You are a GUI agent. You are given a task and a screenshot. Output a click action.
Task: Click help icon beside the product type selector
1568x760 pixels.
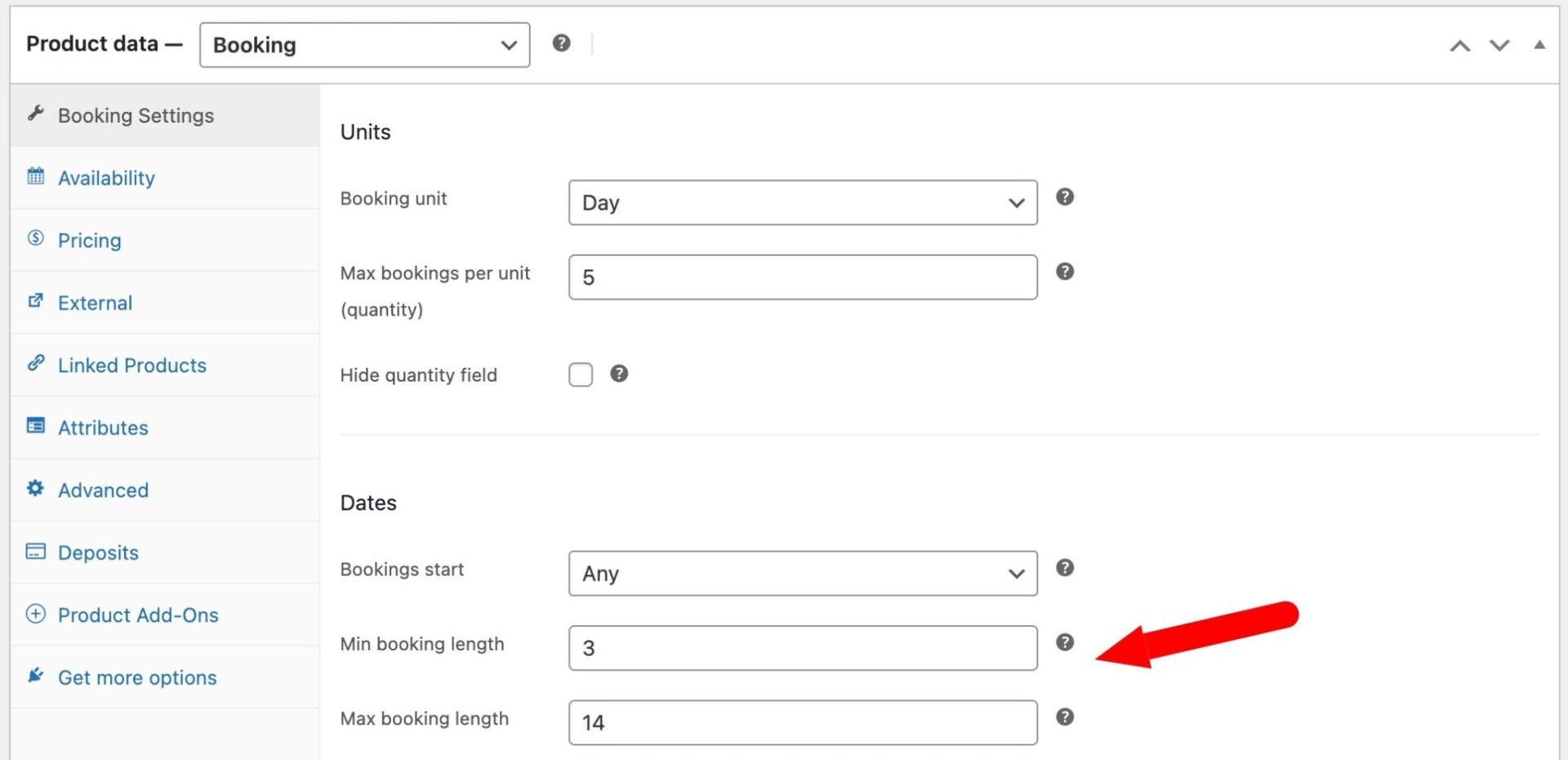click(x=561, y=43)
